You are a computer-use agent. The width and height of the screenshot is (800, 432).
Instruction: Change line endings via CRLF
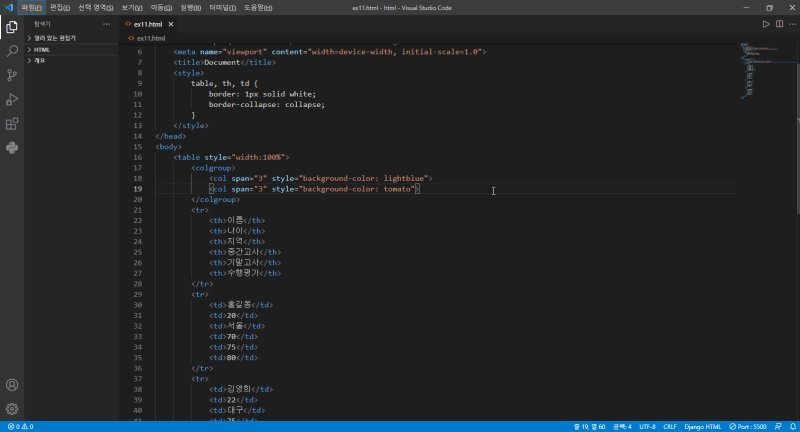[x=669, y=426]
